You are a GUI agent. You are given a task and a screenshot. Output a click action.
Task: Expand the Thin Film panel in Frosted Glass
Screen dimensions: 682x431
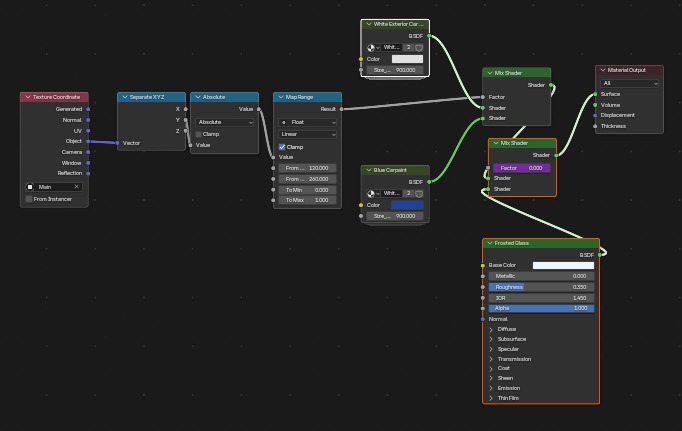(x=491, y=398)
